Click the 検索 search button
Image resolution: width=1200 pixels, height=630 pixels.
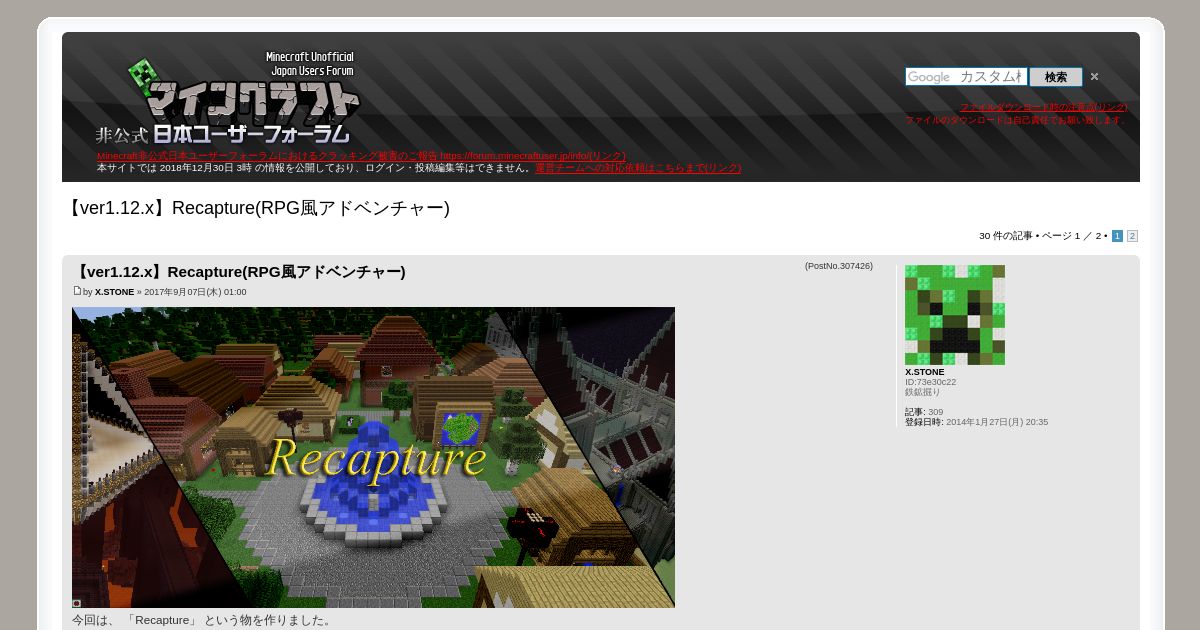(1056, 77)
